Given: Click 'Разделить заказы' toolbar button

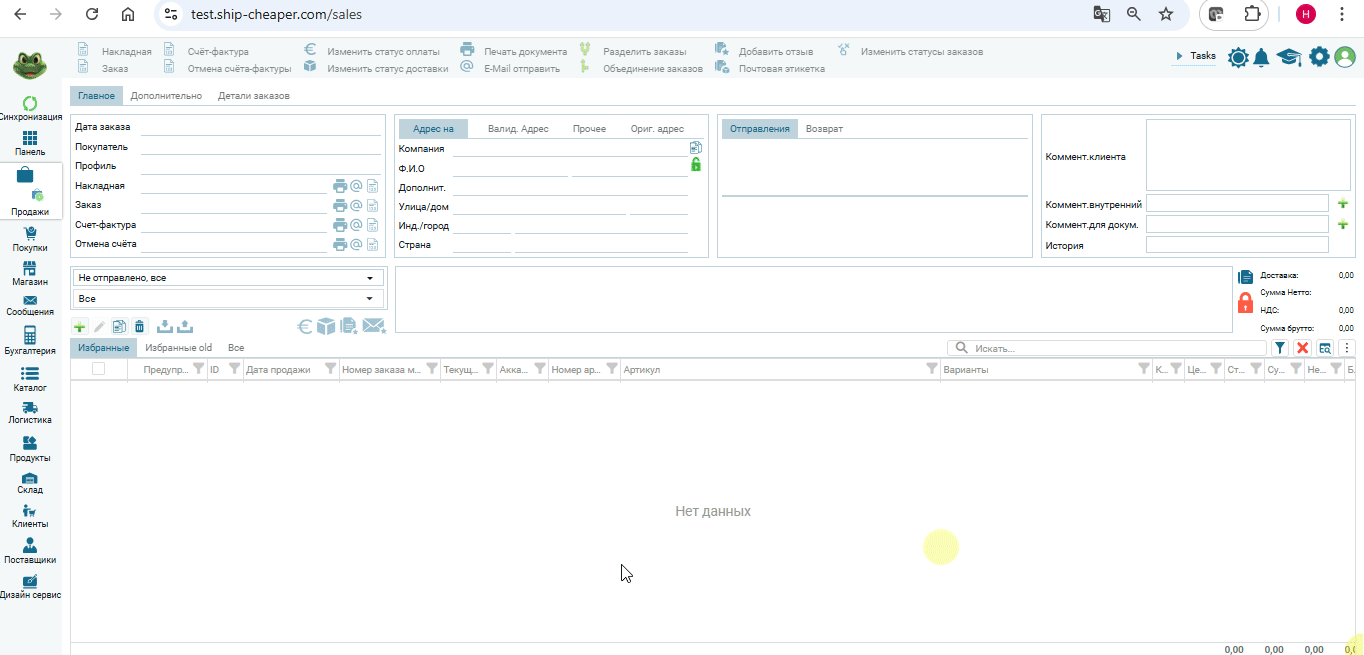Looking at the screenshot, I should pos(644,51).
